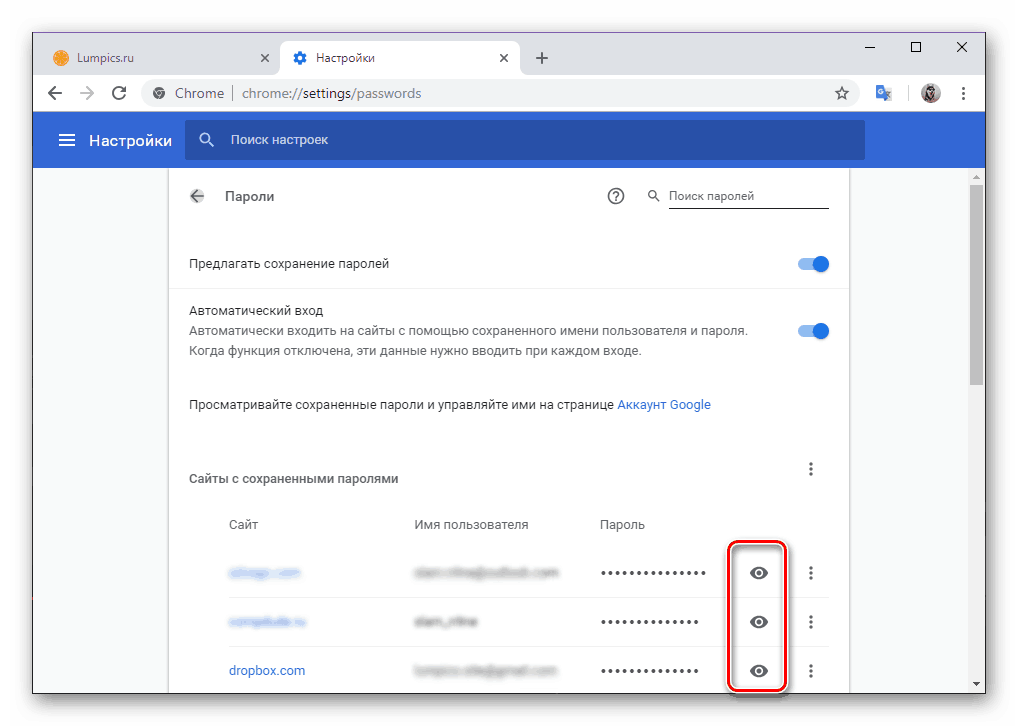Click the scrollbar down arrow
1018x726 pixels.
click(x=976, y=684)
